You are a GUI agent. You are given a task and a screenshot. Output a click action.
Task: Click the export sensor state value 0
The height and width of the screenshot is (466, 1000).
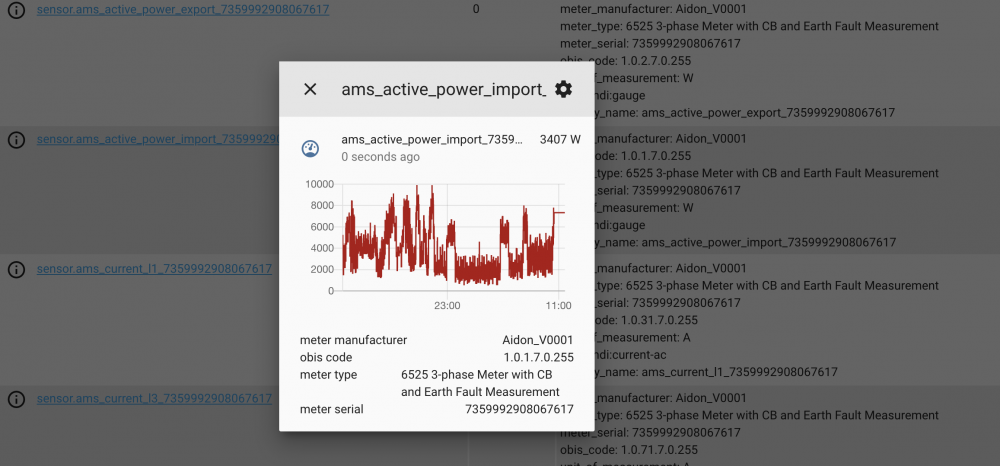[476, 9]
